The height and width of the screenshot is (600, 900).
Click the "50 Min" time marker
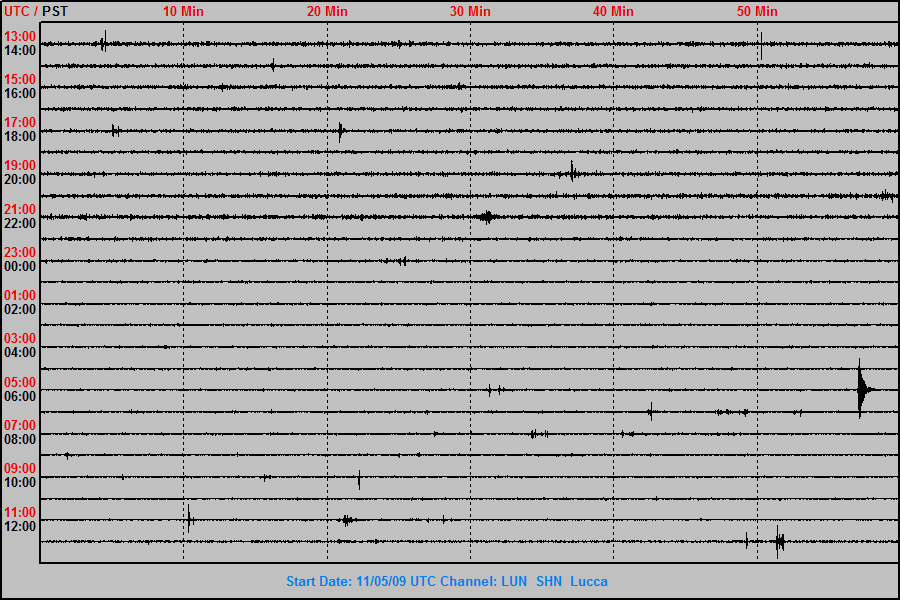click(x=757, y=11)
